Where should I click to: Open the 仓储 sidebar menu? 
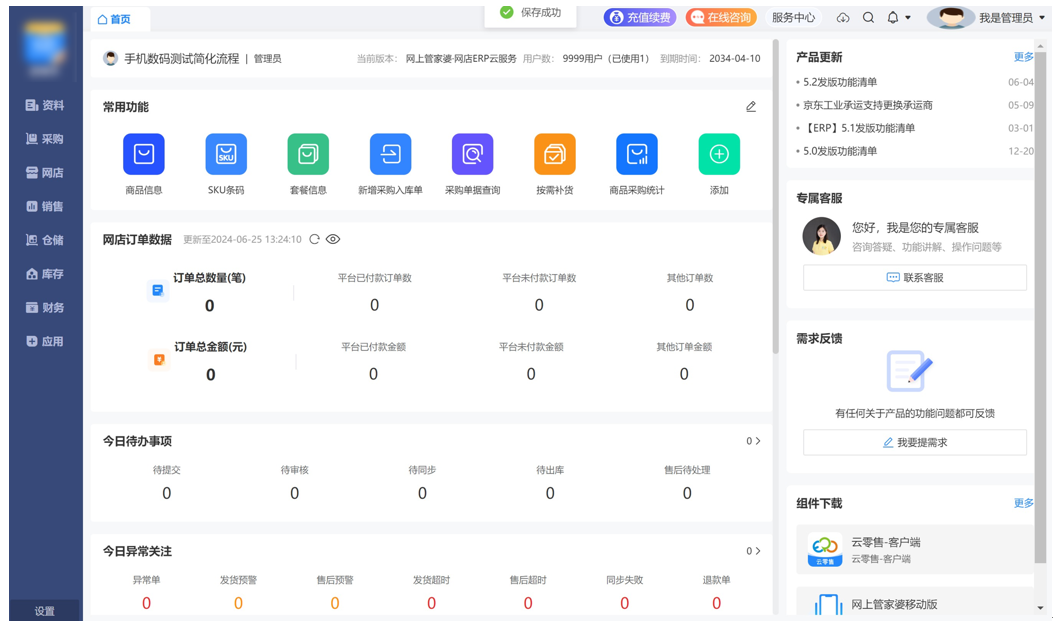click(x=45, y=240)
